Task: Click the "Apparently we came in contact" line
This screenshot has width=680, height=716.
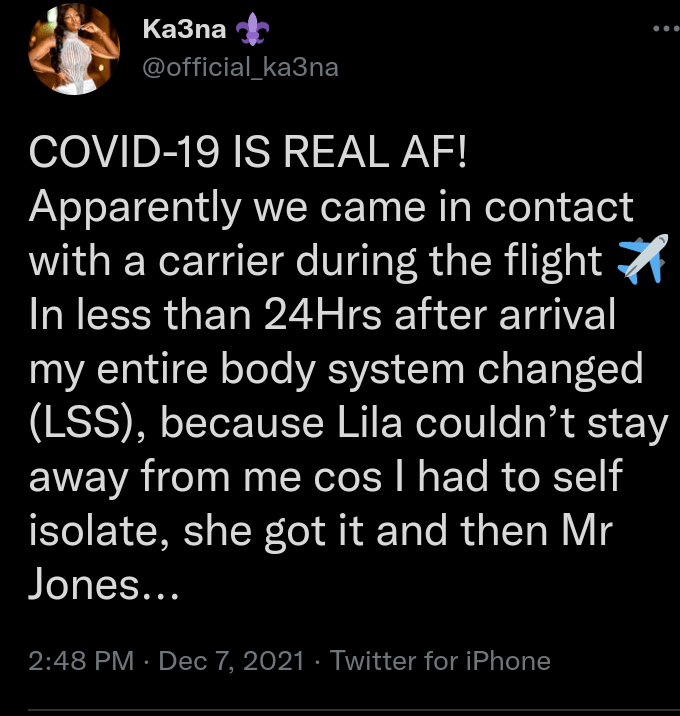Action: click(331, 207)
